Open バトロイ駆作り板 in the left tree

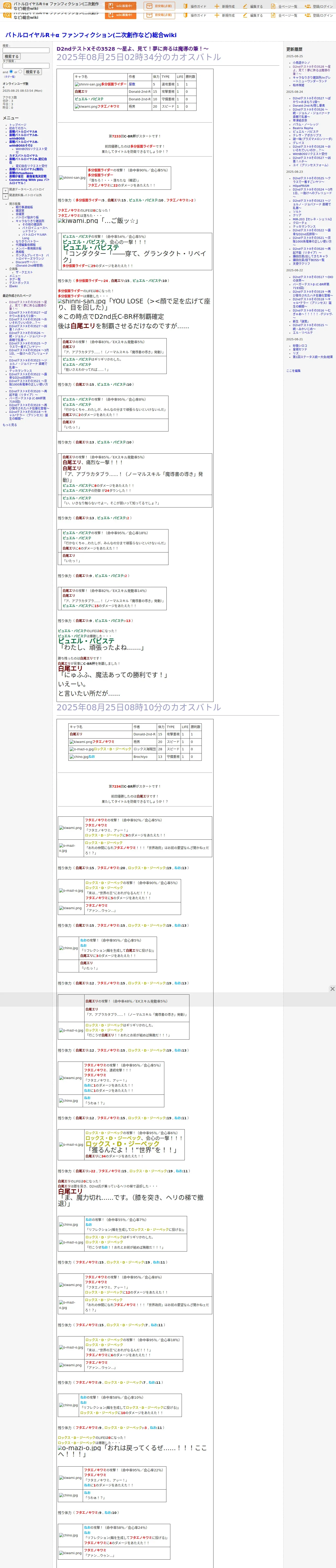27,217
